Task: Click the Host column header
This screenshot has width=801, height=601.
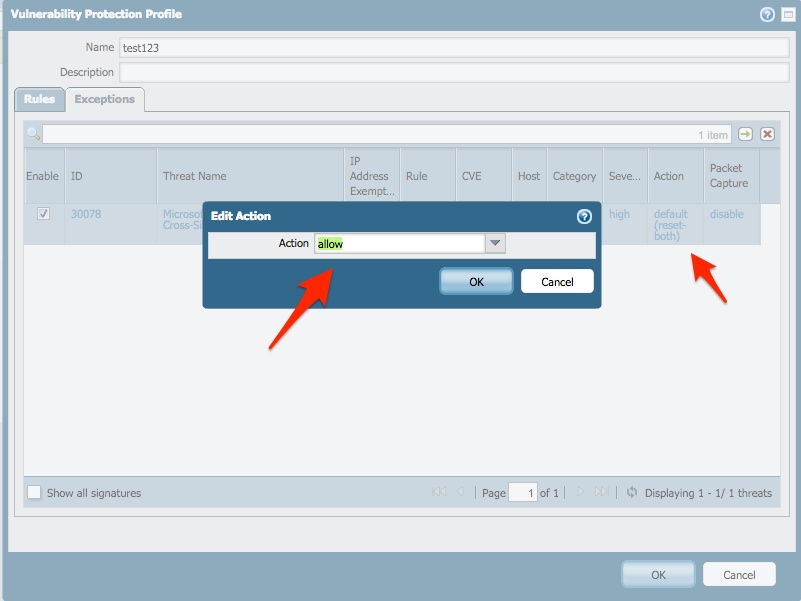Action: click(x=529, y=176)
